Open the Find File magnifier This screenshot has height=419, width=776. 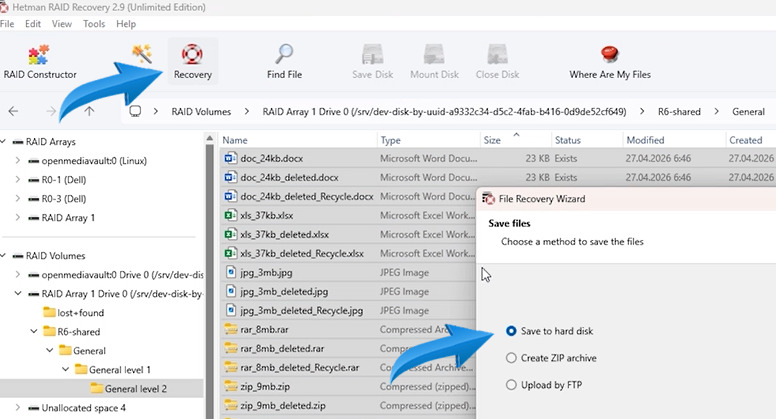click(284, 62)
